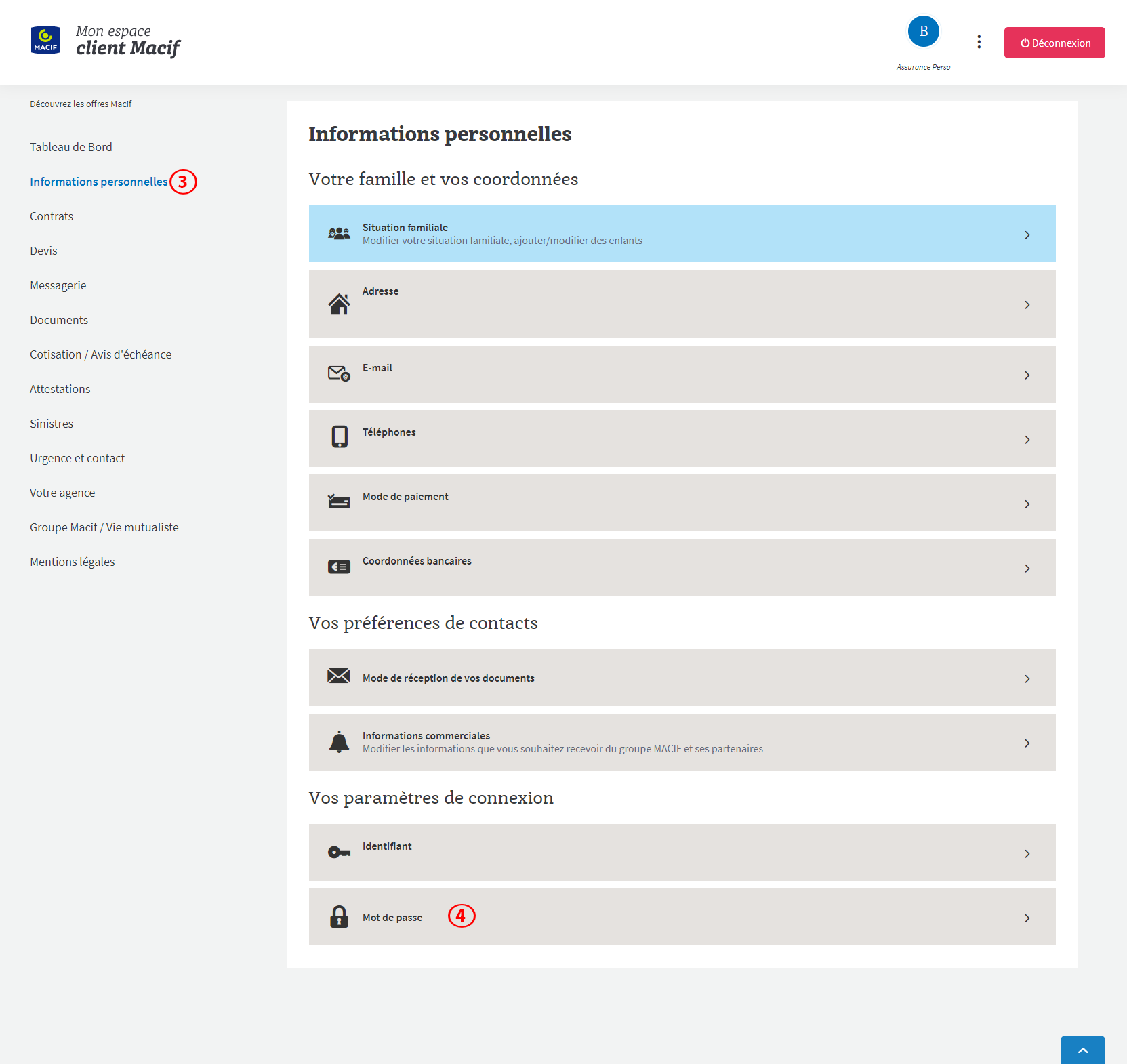Open Contrats in the sidebar menu
Image resolution: width=1127 pixels, height=1064 pixels.
[x=52, y=216]
